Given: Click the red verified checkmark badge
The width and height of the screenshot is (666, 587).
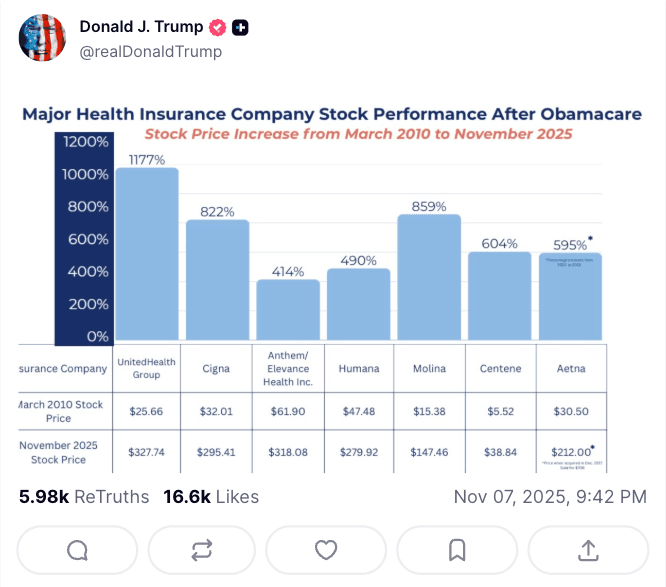Looking at the screenshot, I should [x=217, y=27].
